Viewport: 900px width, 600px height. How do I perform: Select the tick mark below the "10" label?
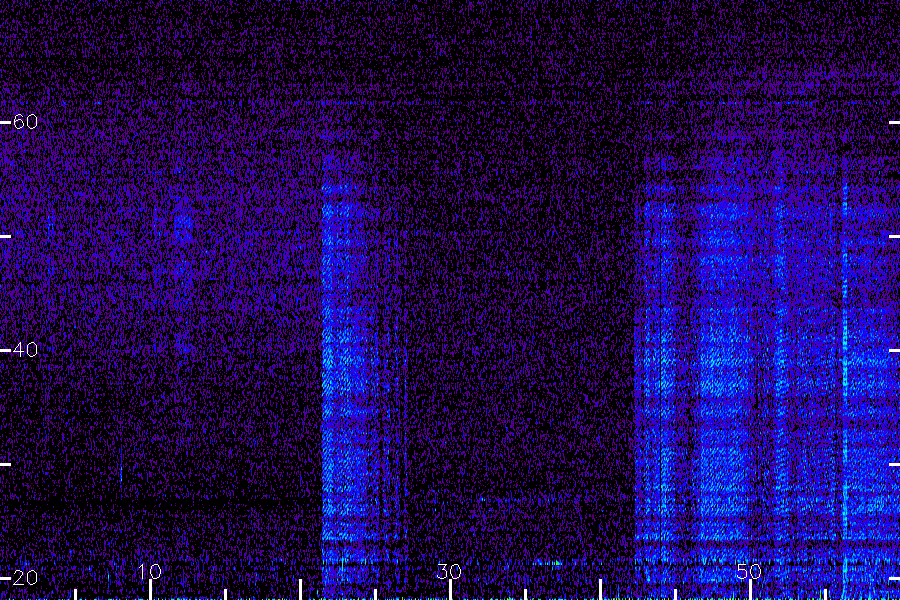click(x=150, y=590)
